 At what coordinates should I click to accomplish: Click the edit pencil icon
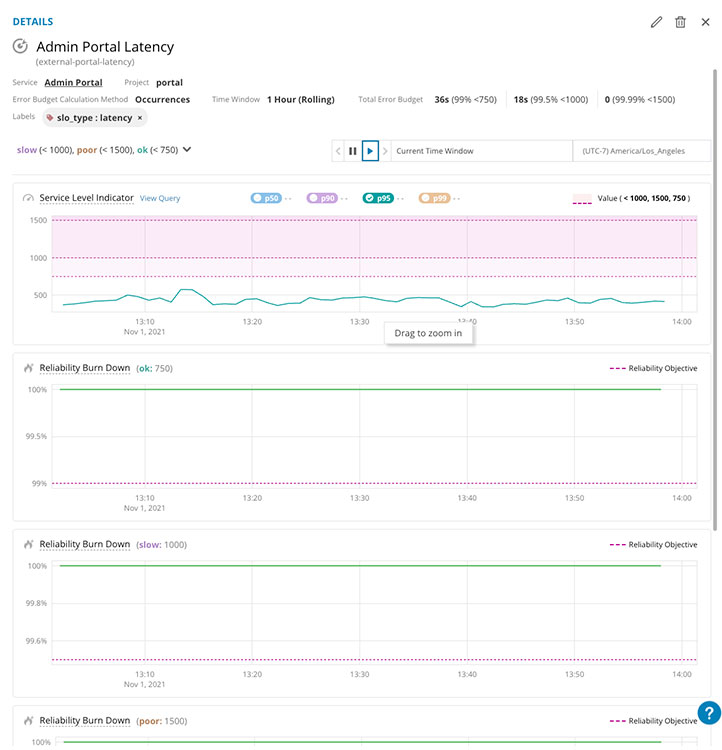(x=656, y=22)
